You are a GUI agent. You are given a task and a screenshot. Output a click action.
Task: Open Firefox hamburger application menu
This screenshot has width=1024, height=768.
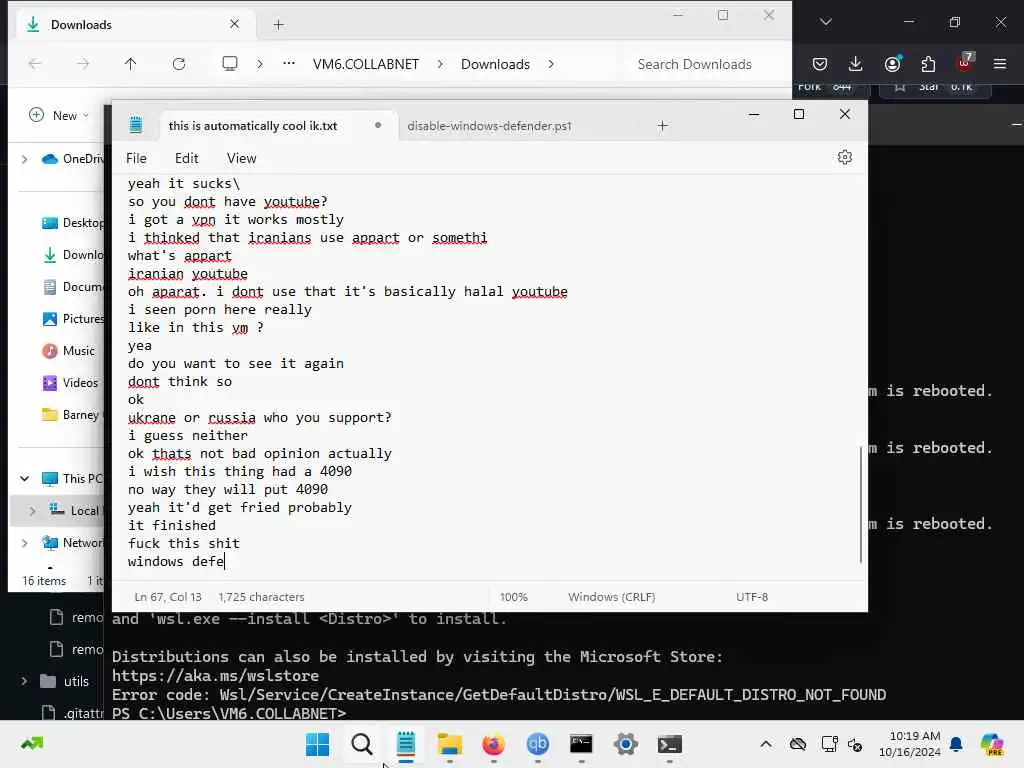click(1000, 64)
